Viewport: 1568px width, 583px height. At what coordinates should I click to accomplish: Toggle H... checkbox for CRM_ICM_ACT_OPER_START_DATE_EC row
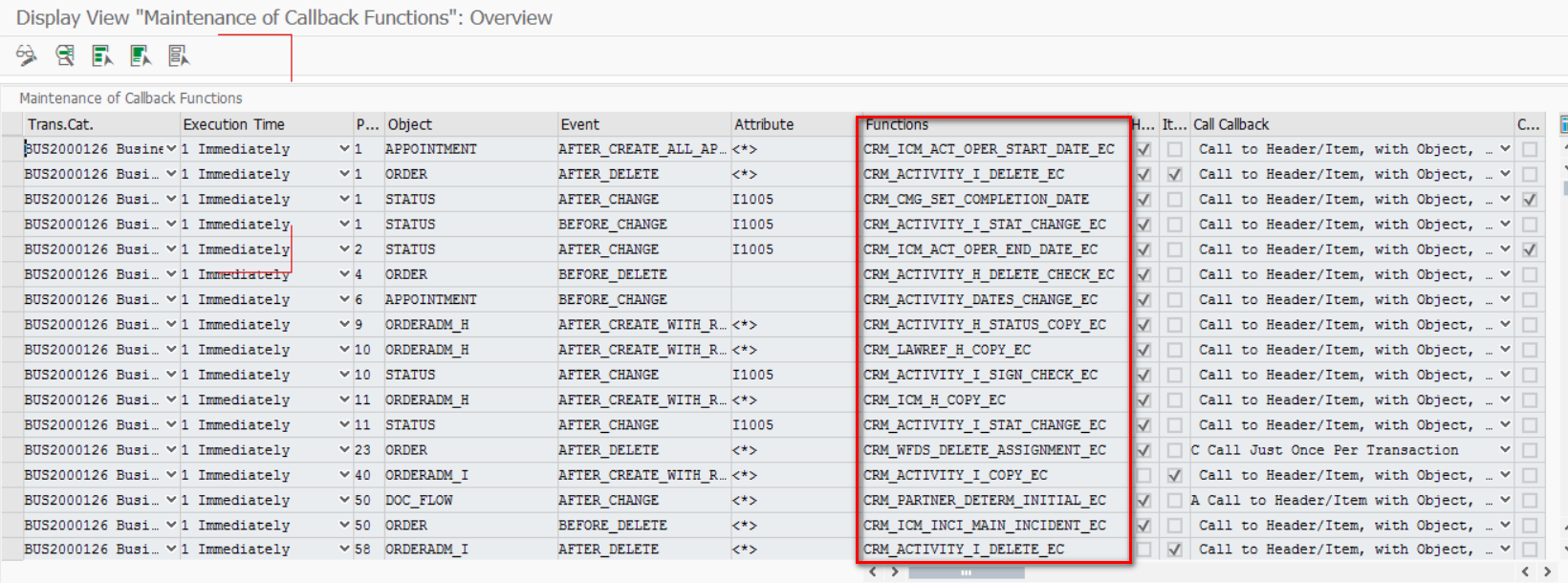pos(1143,149)
